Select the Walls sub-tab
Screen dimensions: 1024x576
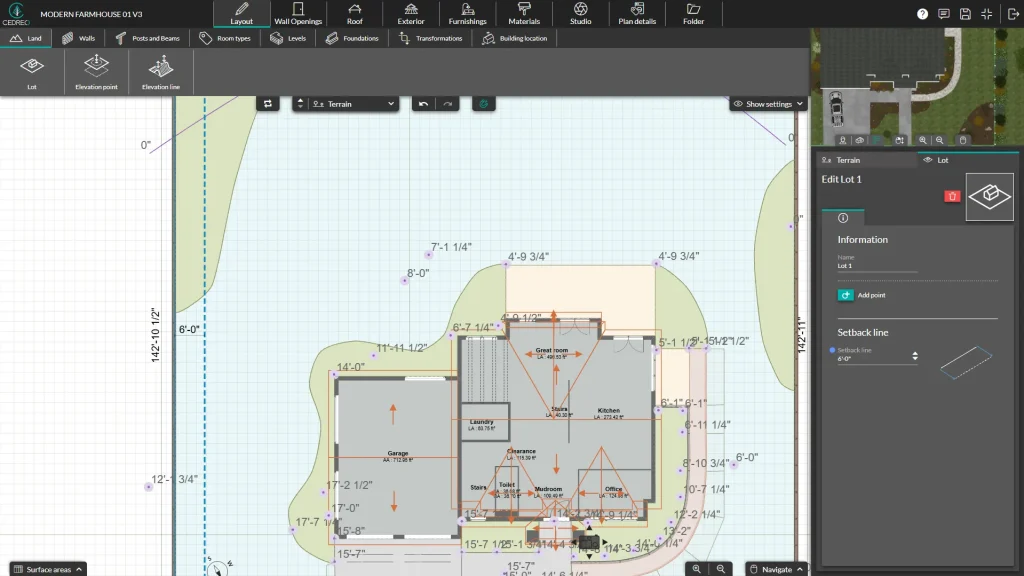(x=78, y=39)
